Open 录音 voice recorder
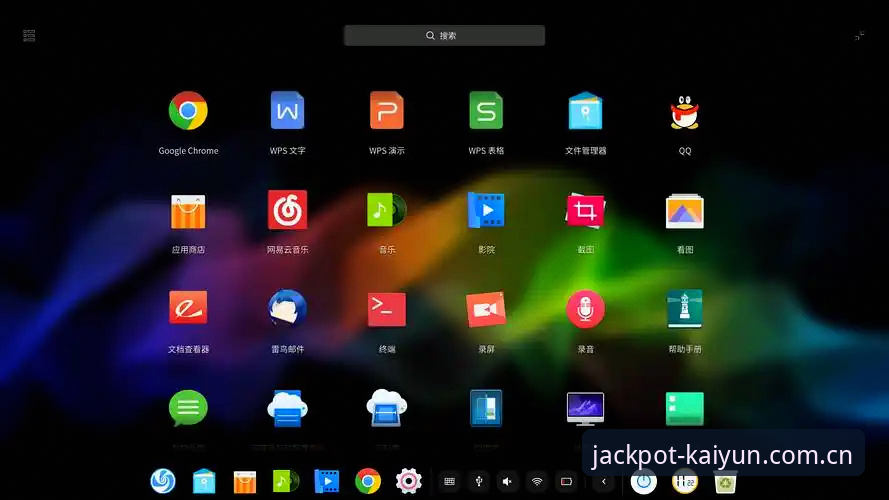This screenshot has width=889, height=500. pyautogui.click(x=585, y=309)
